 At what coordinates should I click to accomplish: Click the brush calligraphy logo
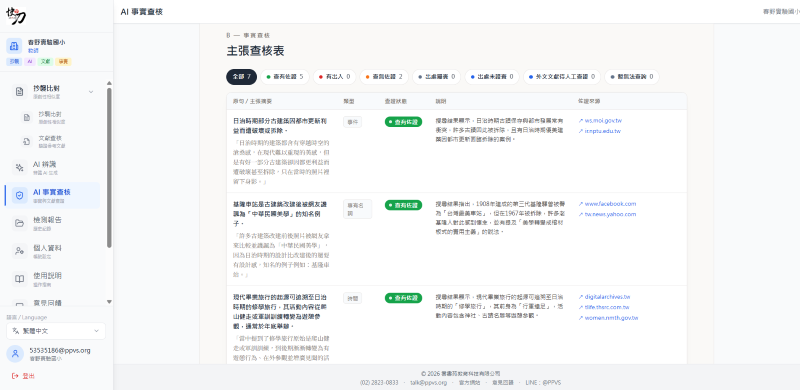[x=16, y=15]
